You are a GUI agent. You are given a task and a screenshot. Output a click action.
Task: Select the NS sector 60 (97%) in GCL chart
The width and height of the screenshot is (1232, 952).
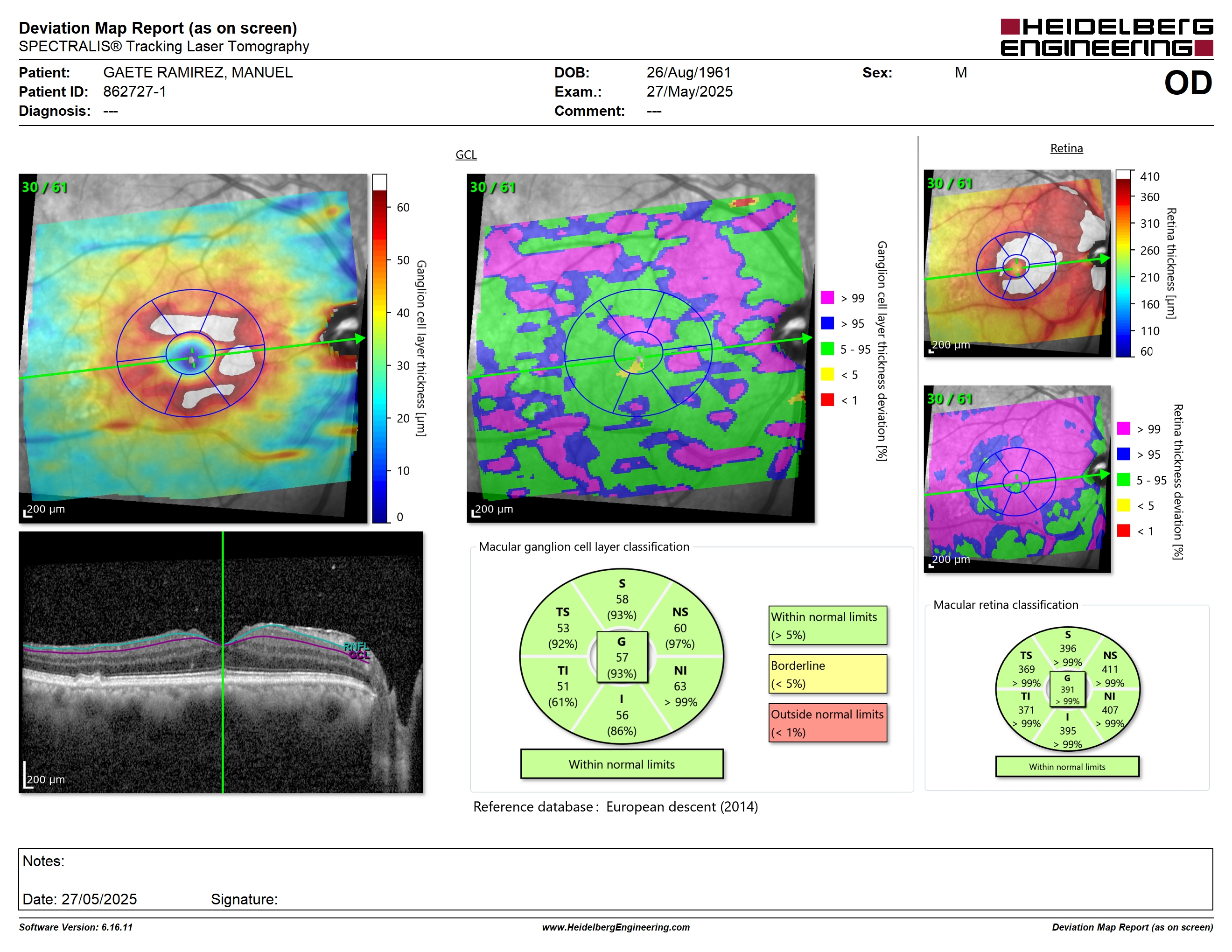click(x=680, y=628)
